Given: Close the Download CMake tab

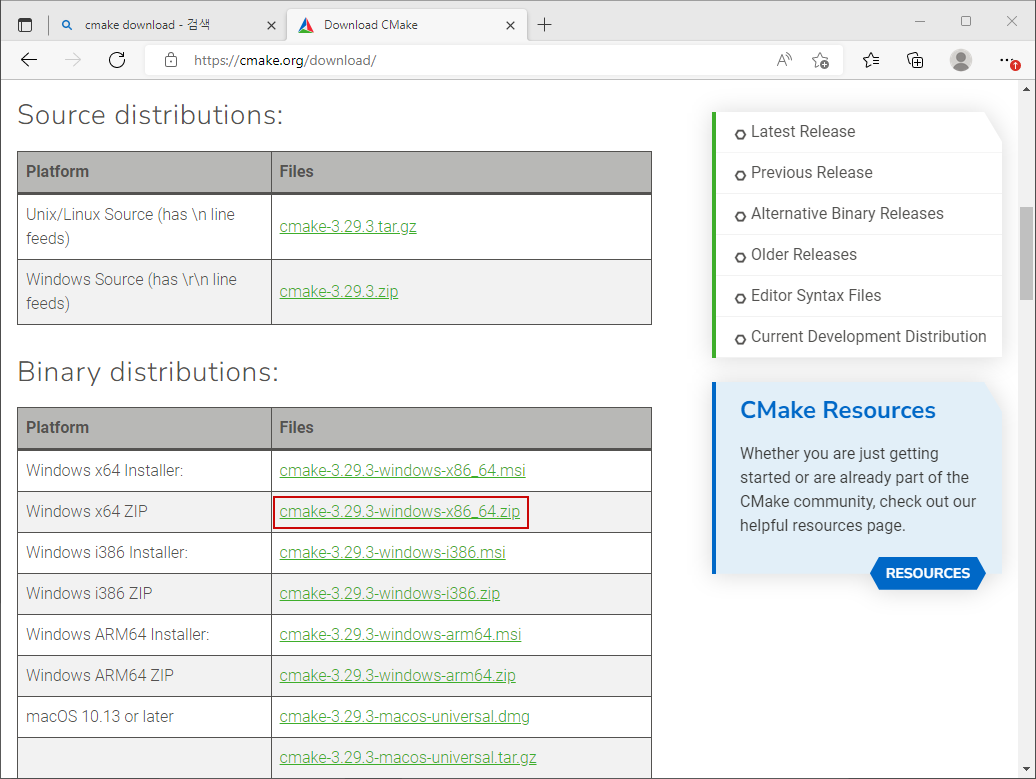Looking at the screenshot, I should pos(510,25).
